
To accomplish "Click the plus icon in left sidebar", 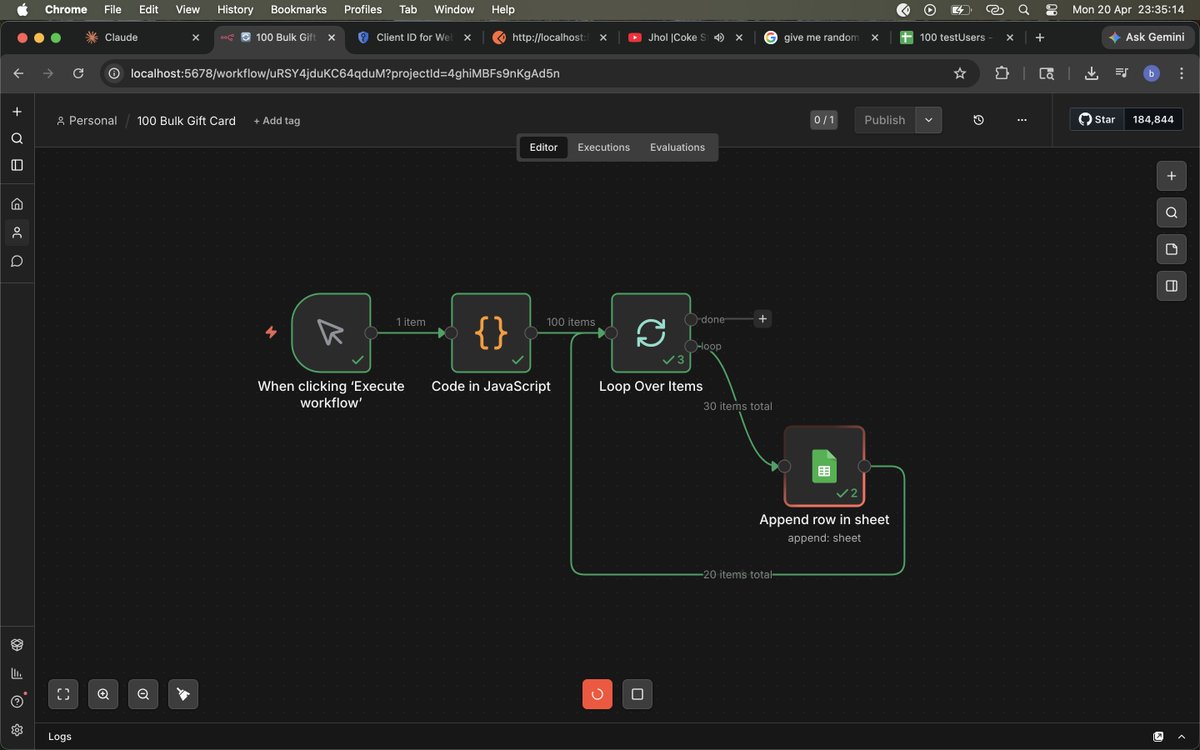I will point(17,112).
